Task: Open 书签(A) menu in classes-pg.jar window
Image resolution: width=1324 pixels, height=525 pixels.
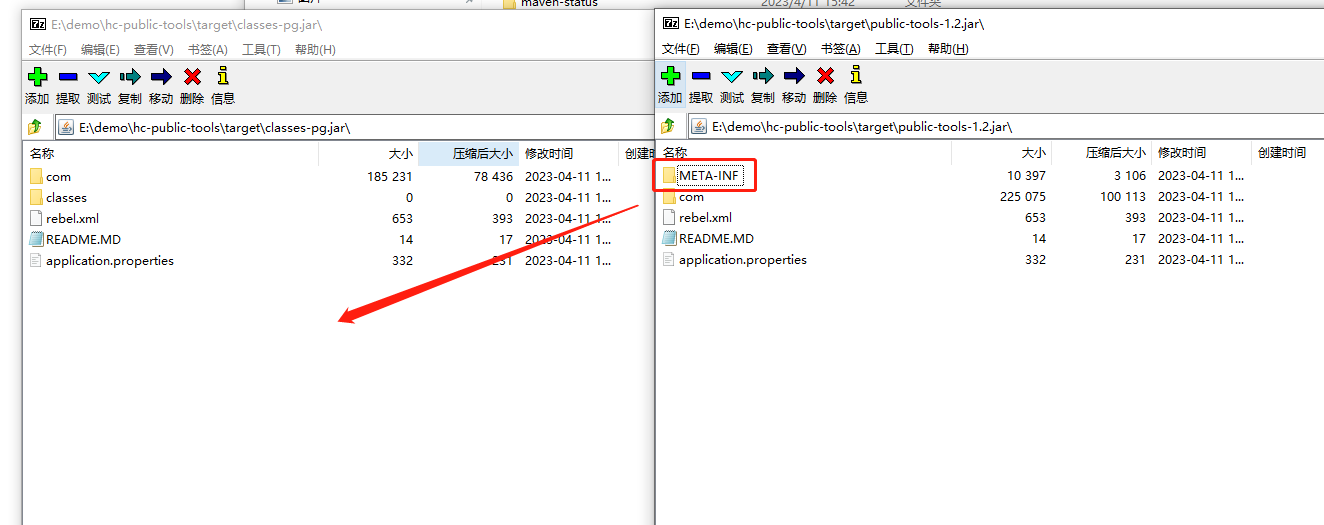Action: click(x=207, y=49)
